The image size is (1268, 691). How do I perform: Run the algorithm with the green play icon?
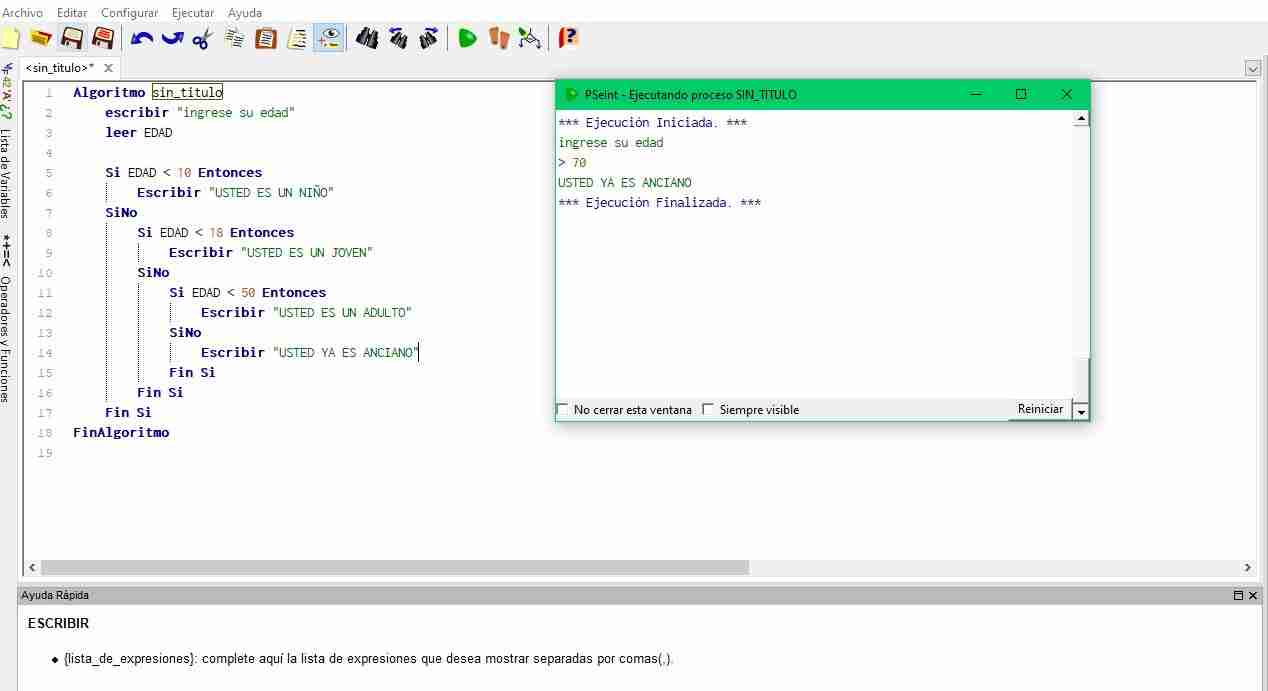467,38
